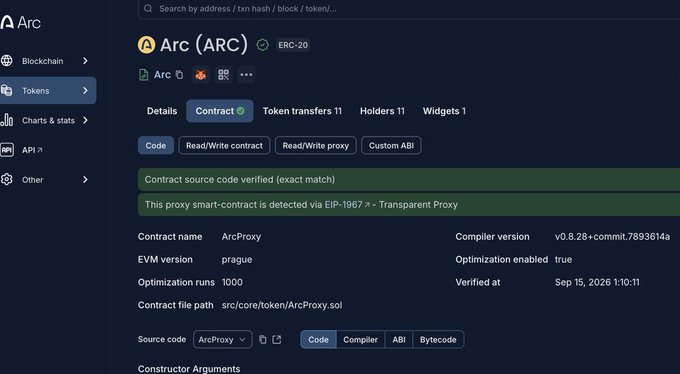The height and width of the screenshot is (374, 680).
Task: Click the search magnifier icon
Action: (148, 8)
